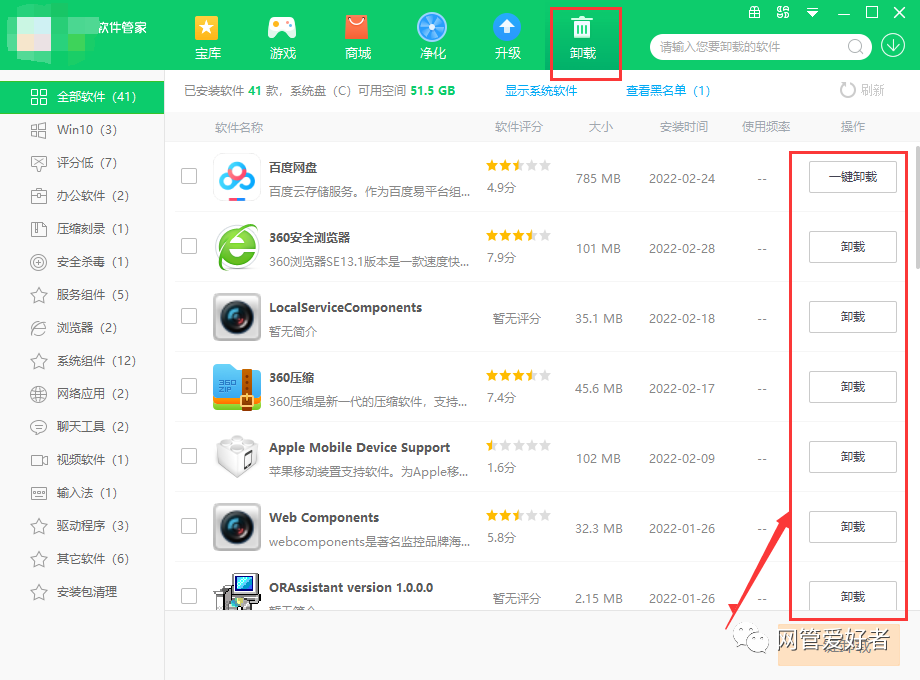Click 一键卸载 for 百度网盘

(853, 177)
